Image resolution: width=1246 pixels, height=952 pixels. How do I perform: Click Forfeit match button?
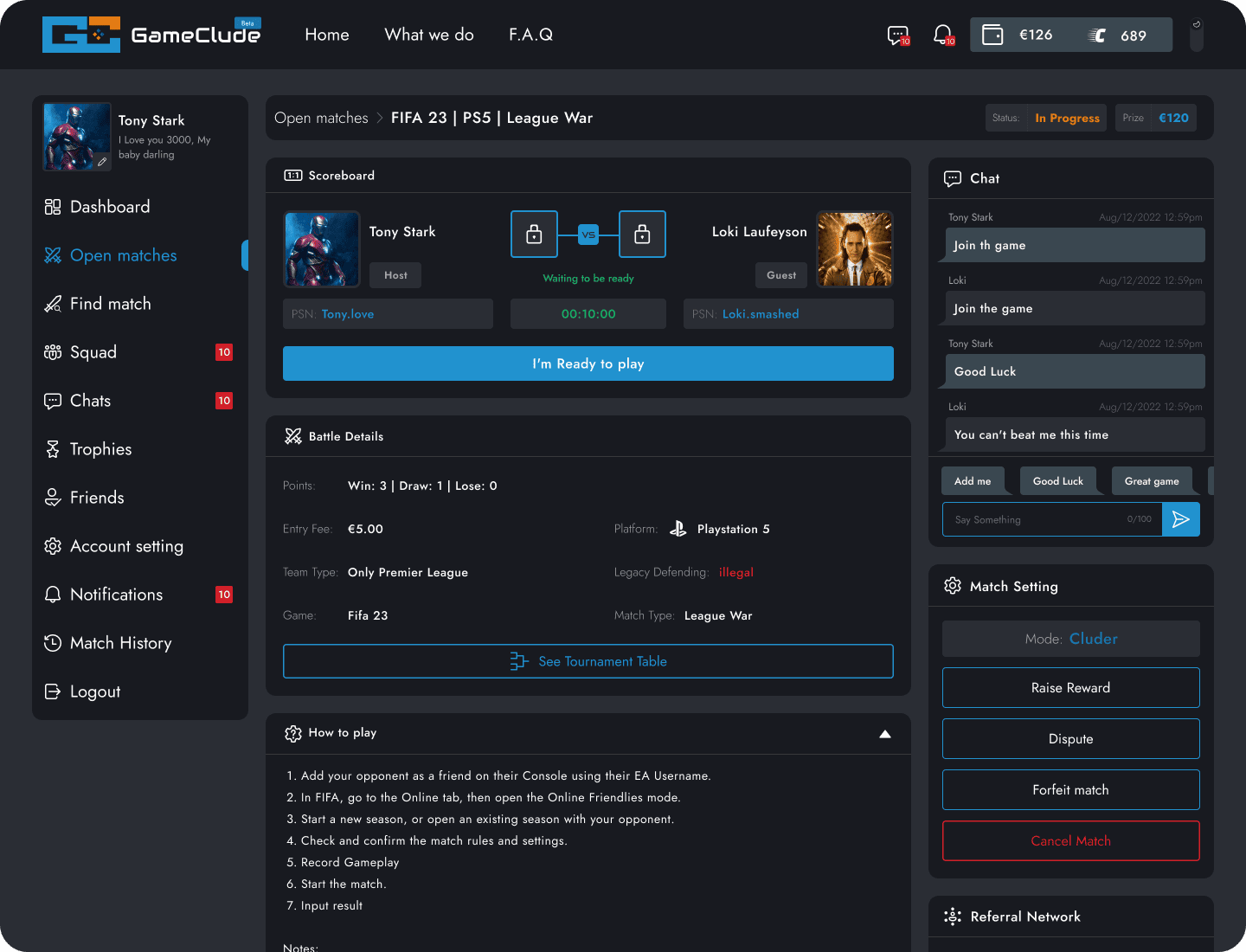(x=1071, y=790)
